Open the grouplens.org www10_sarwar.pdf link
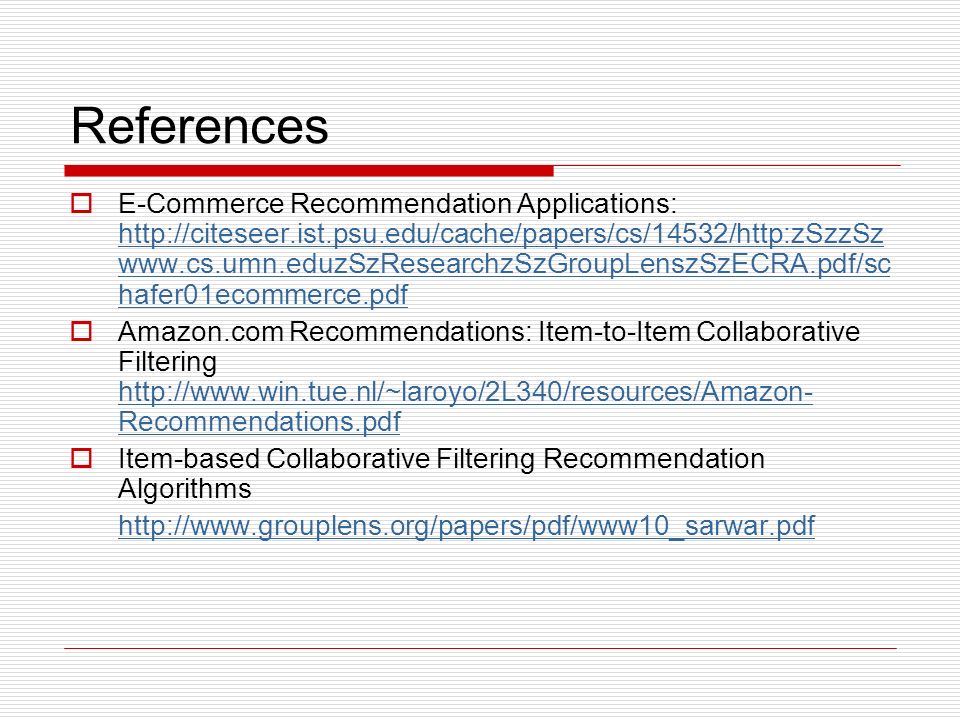This screenshot has height=720, width=960. coord(467,526)
